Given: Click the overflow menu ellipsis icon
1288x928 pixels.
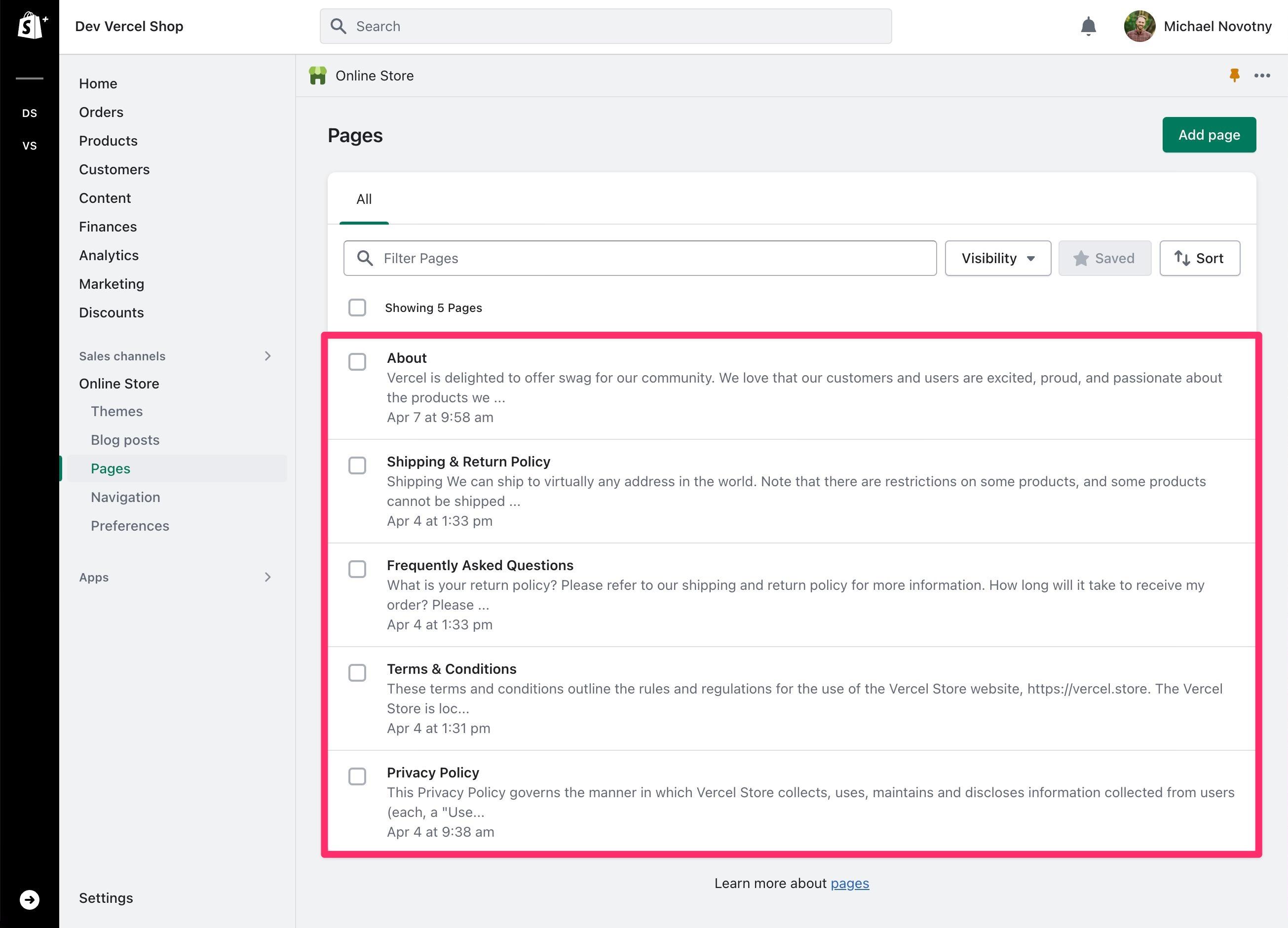Looking at the screenshot, I should point(1262,75).
